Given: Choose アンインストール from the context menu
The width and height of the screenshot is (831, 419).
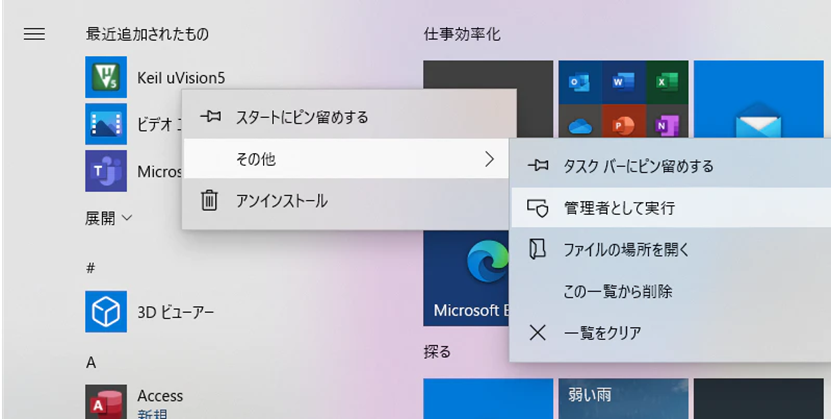Looking at the screenshot, I should click(281, 201).
